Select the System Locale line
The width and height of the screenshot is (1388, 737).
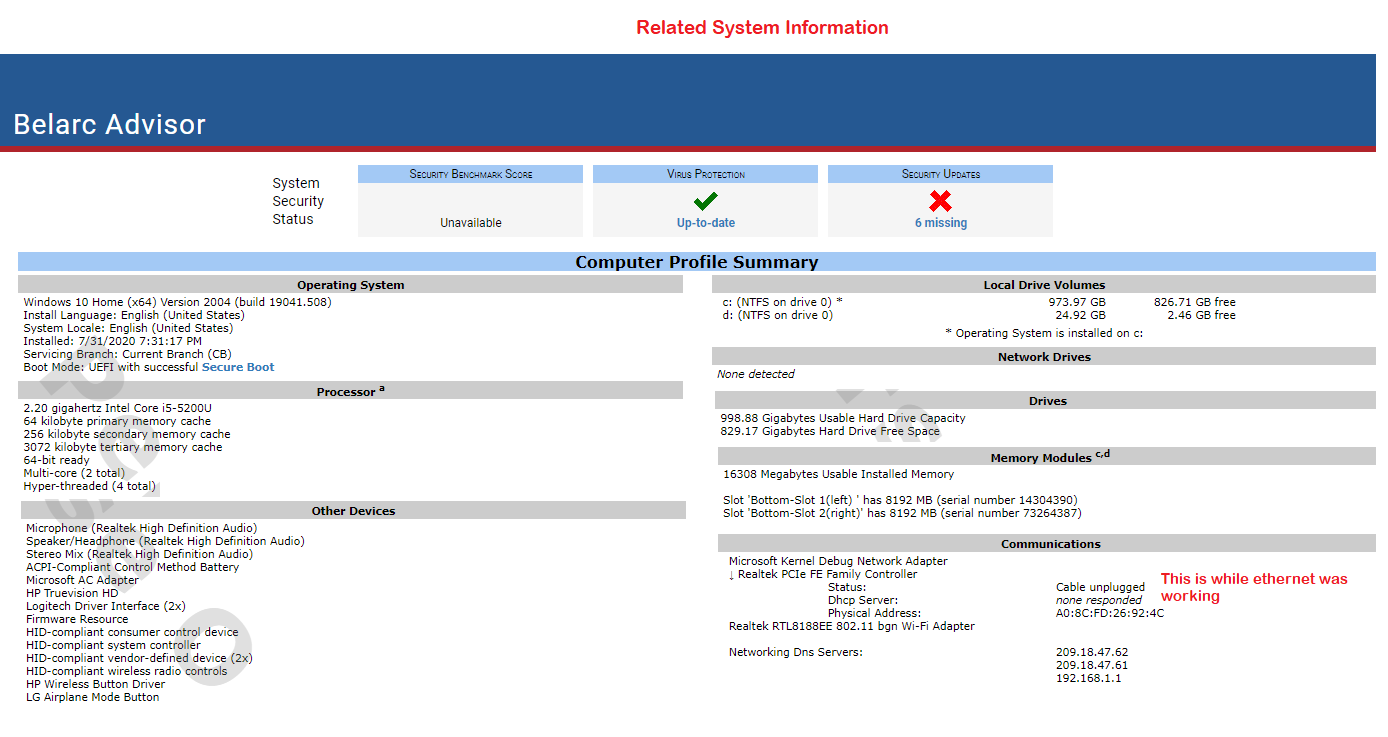128,328
